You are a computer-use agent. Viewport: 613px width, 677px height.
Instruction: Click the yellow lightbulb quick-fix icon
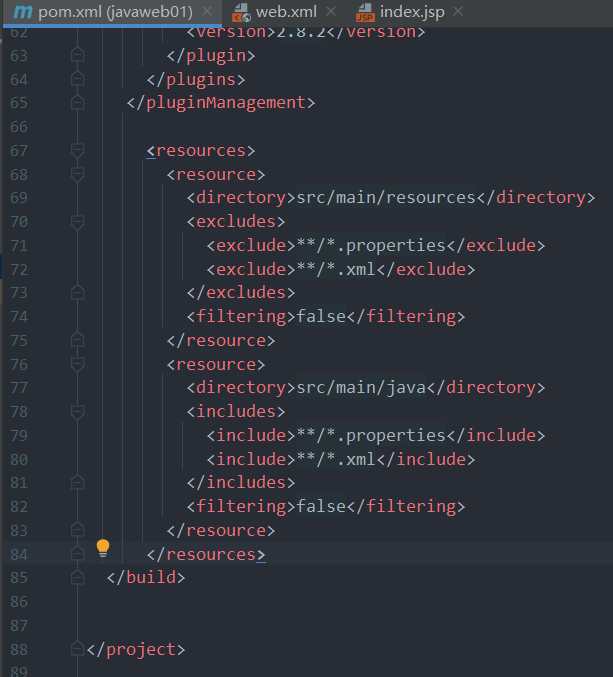(x=103, y=548)
